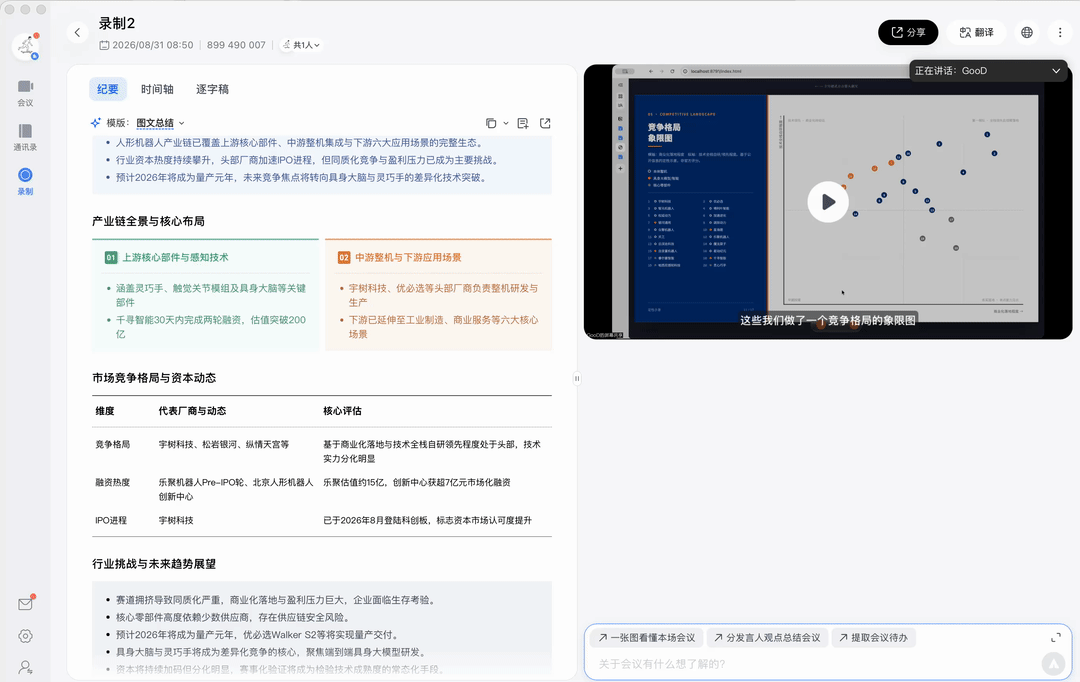Screen dimensions: 1080x682
Task: Click bullet 预计2026年将成为量产元年，优必选Walker S2
Action: (x=257, y=634)
